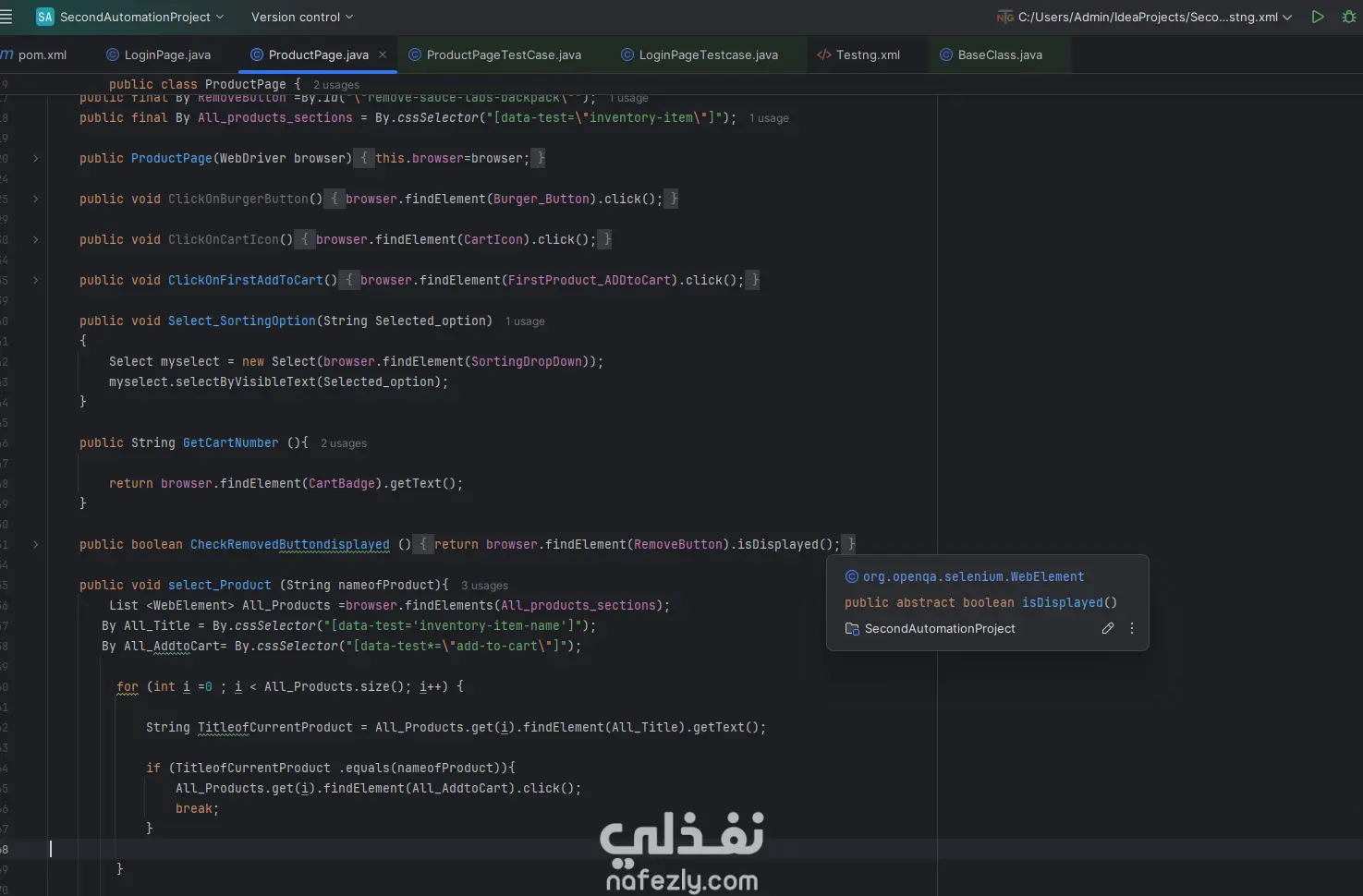
Task: Click the class icon on BaseClass.java tab
Action: [x=946, y=54]
